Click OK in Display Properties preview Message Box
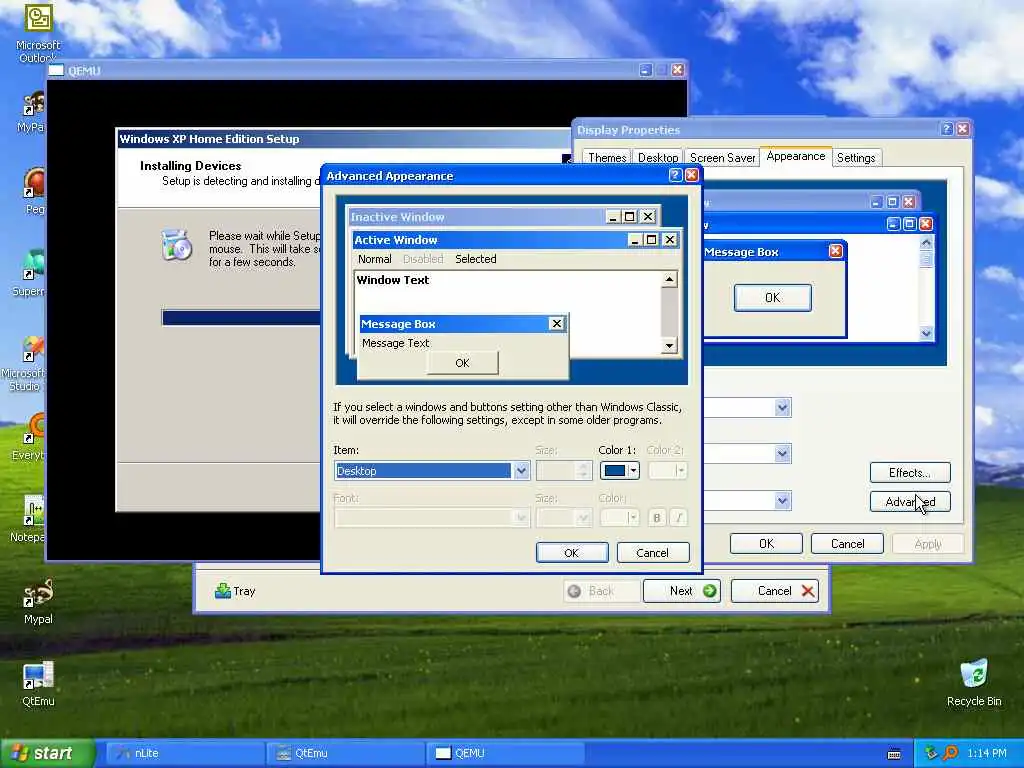 coord(773,297)
